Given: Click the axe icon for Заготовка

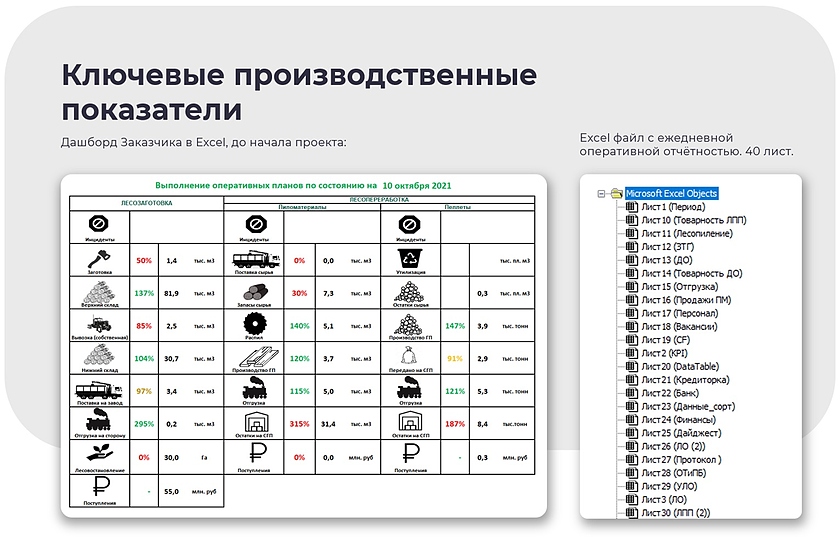Looking at the screenshot, I should click(x=99, y=256).
